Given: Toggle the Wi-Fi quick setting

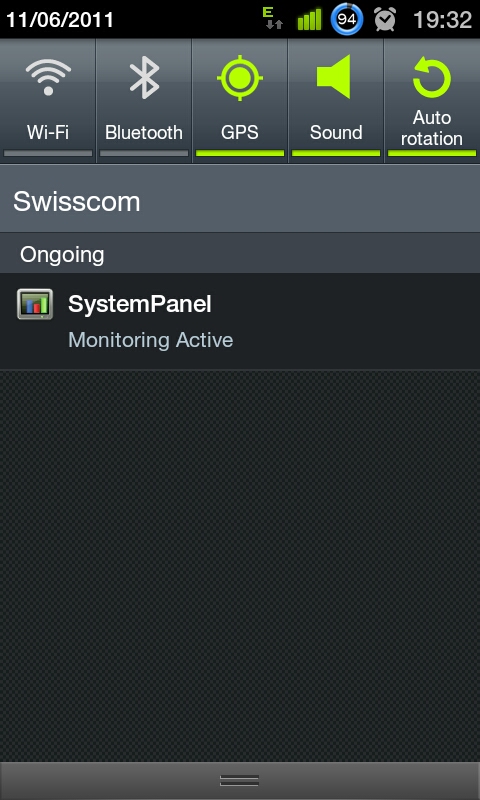Looking at the screenshot, I should coord(48,101).
